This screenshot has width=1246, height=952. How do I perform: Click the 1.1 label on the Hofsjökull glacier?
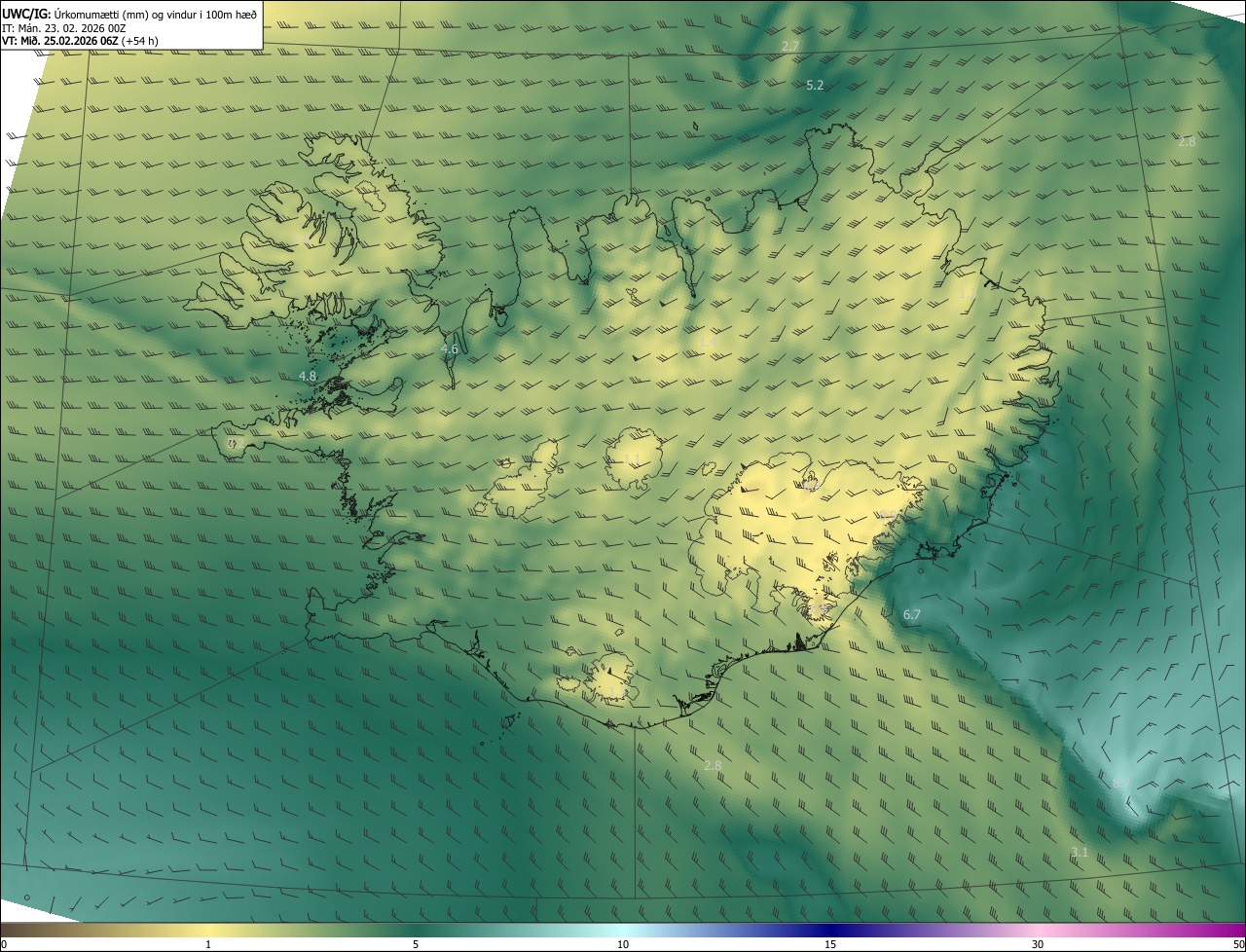(x=632, y=459)
